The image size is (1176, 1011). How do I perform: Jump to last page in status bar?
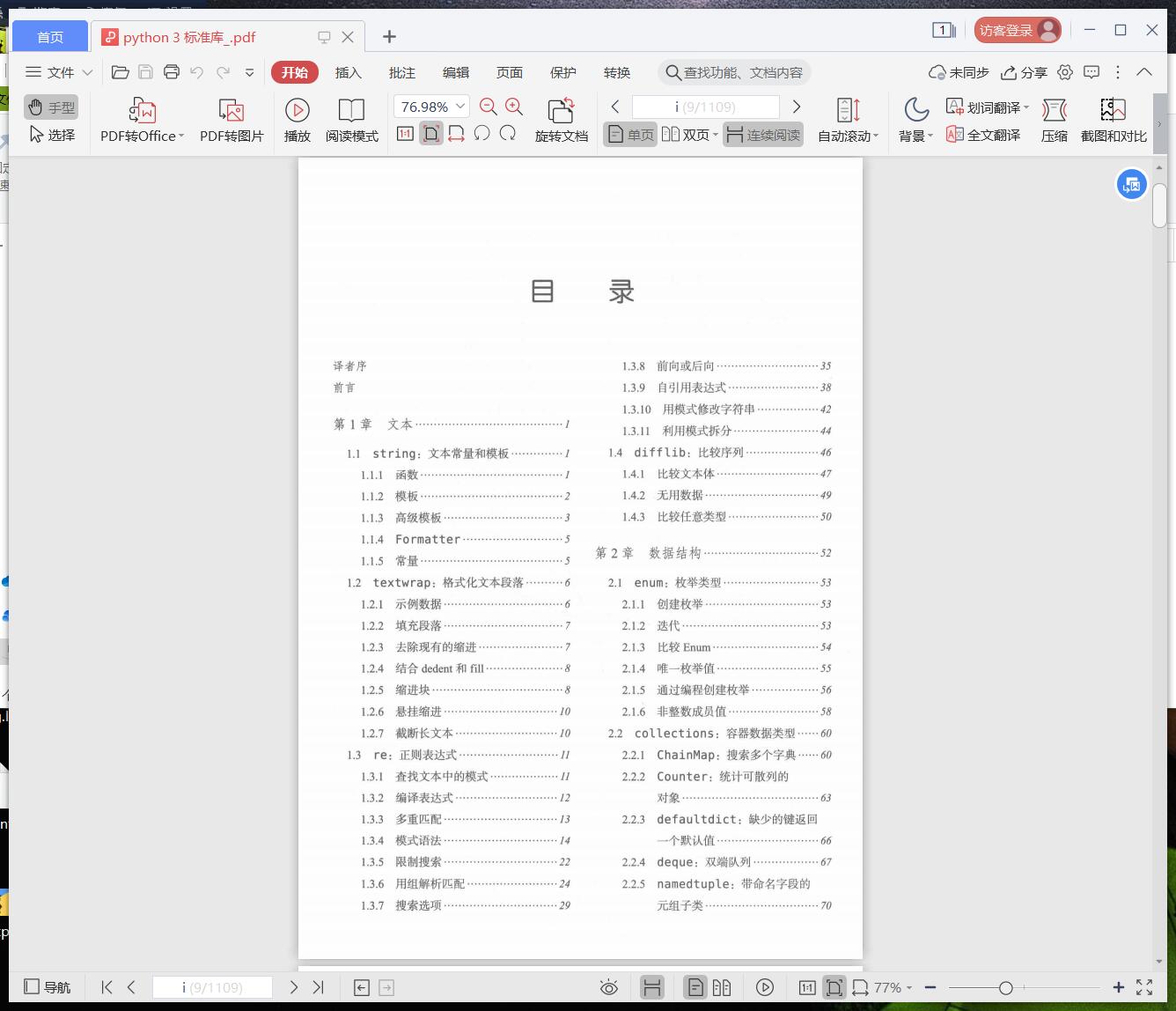(319, 987)
